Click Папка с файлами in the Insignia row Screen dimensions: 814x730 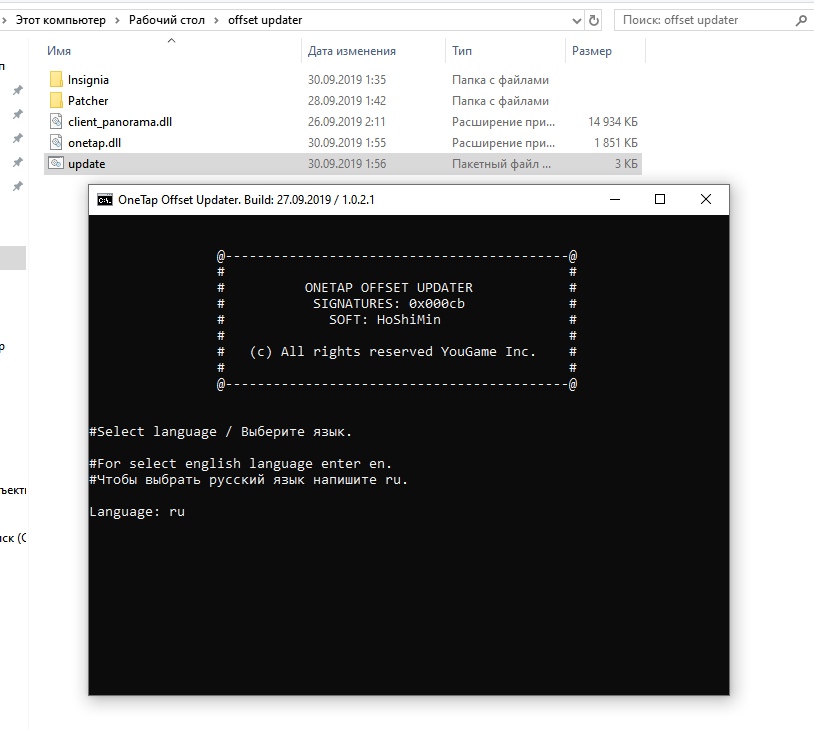pyautogui.click(x=500, y=80)
